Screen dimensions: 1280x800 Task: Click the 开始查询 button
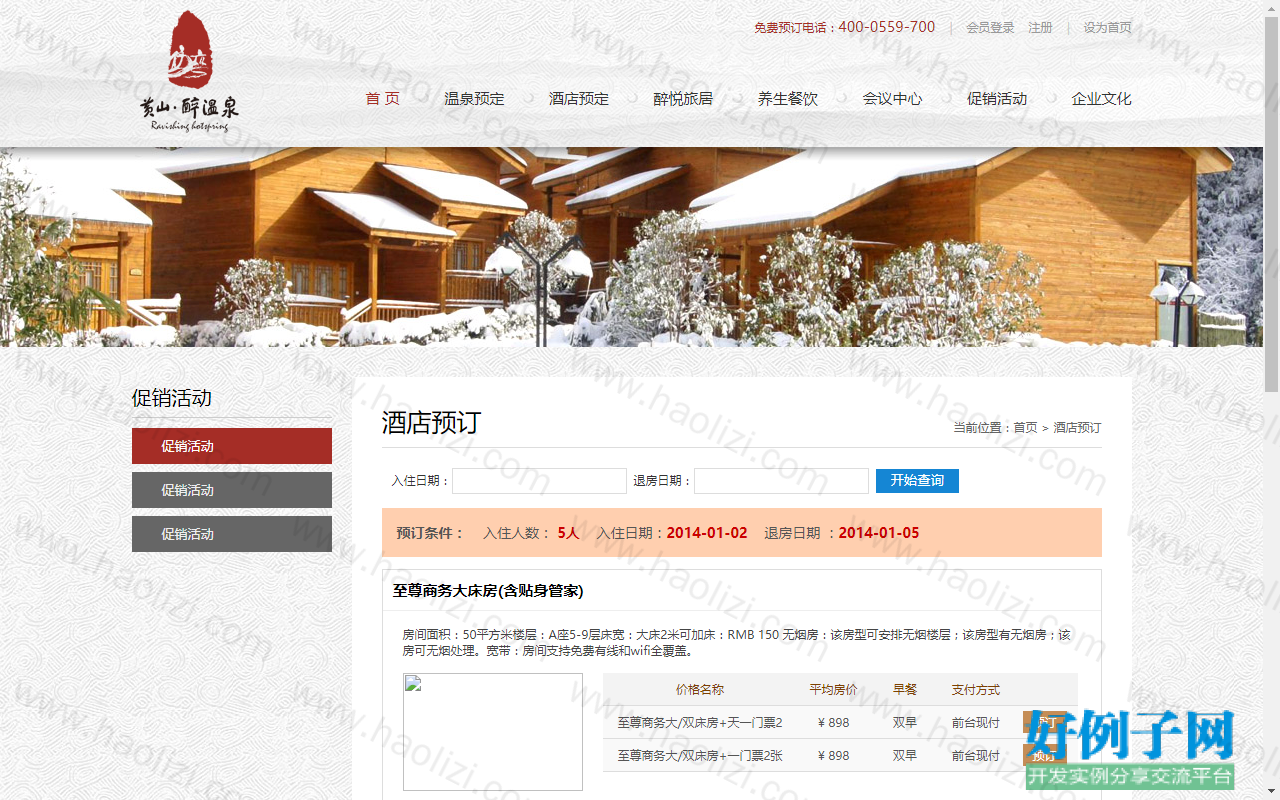(x=917, y=481)
